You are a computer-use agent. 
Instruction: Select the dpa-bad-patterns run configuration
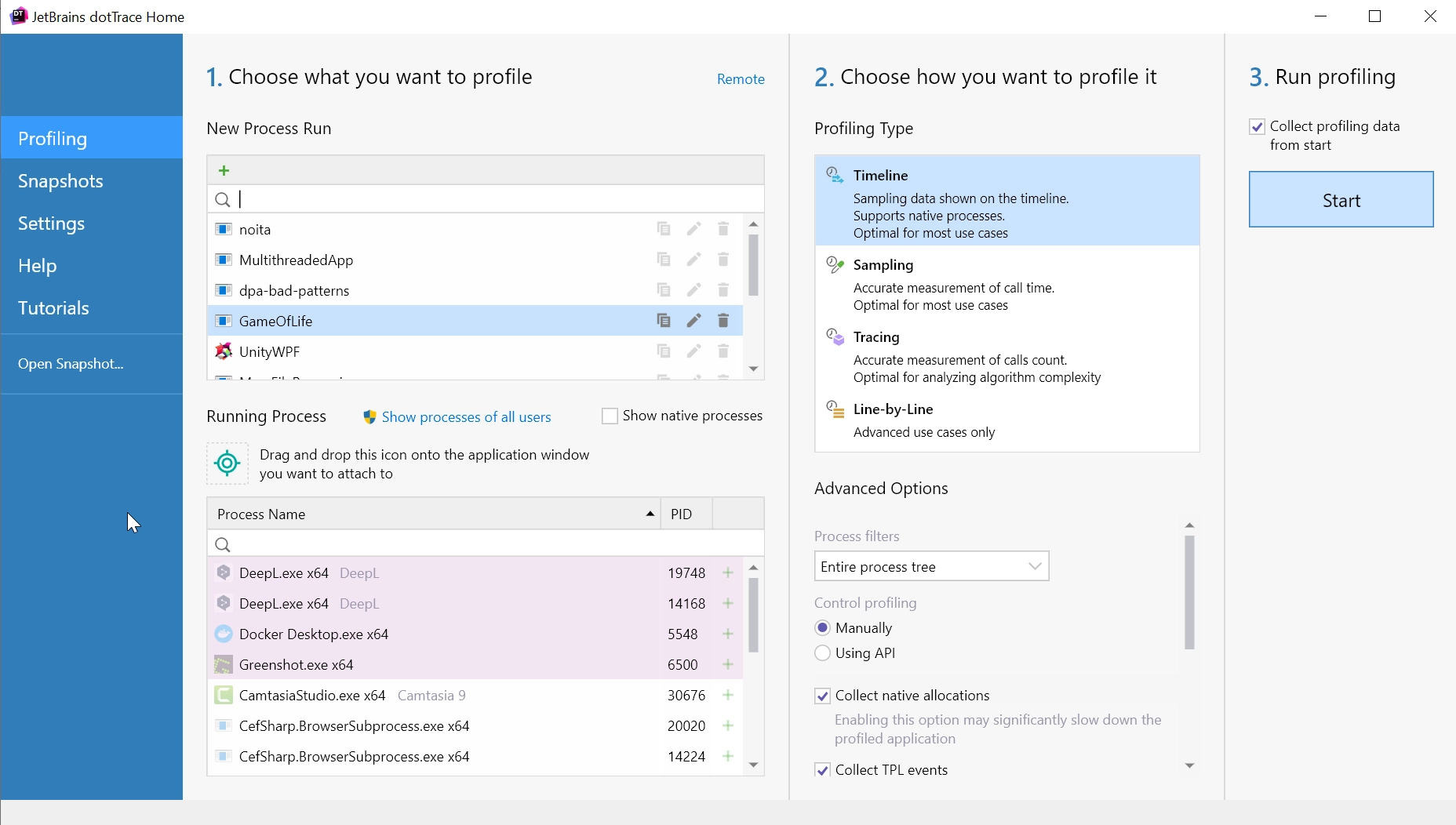tap(475, 290)
